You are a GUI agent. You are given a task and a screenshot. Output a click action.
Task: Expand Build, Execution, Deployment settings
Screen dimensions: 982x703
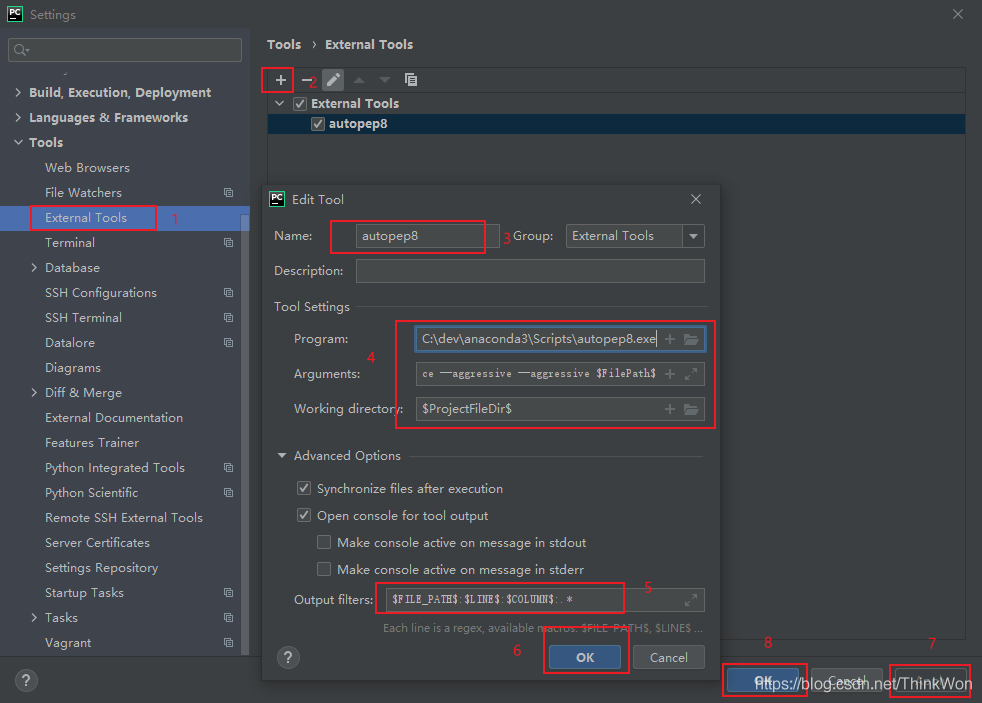[18, 93]
